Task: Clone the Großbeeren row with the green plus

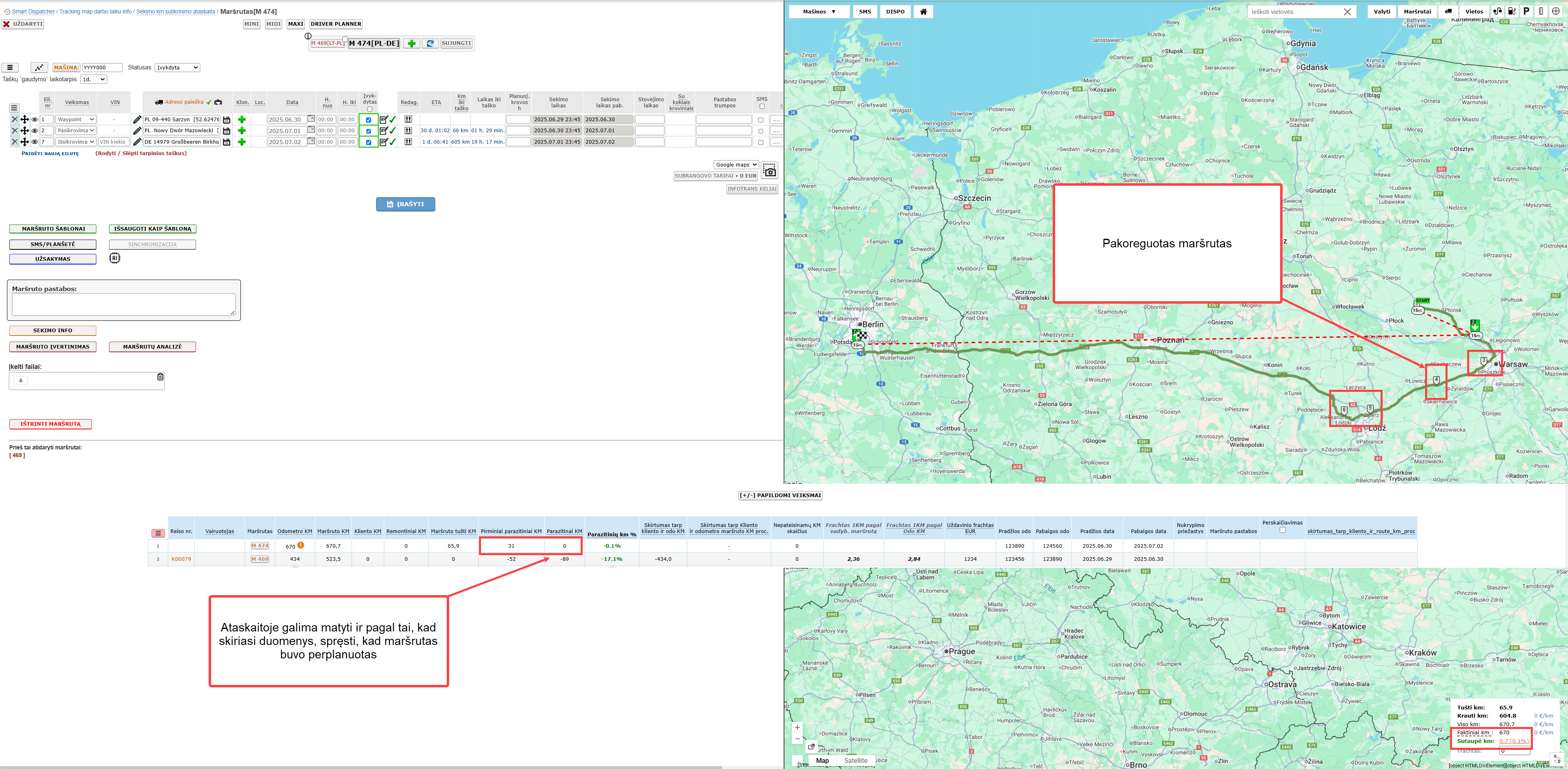Action: coord(242,142)
